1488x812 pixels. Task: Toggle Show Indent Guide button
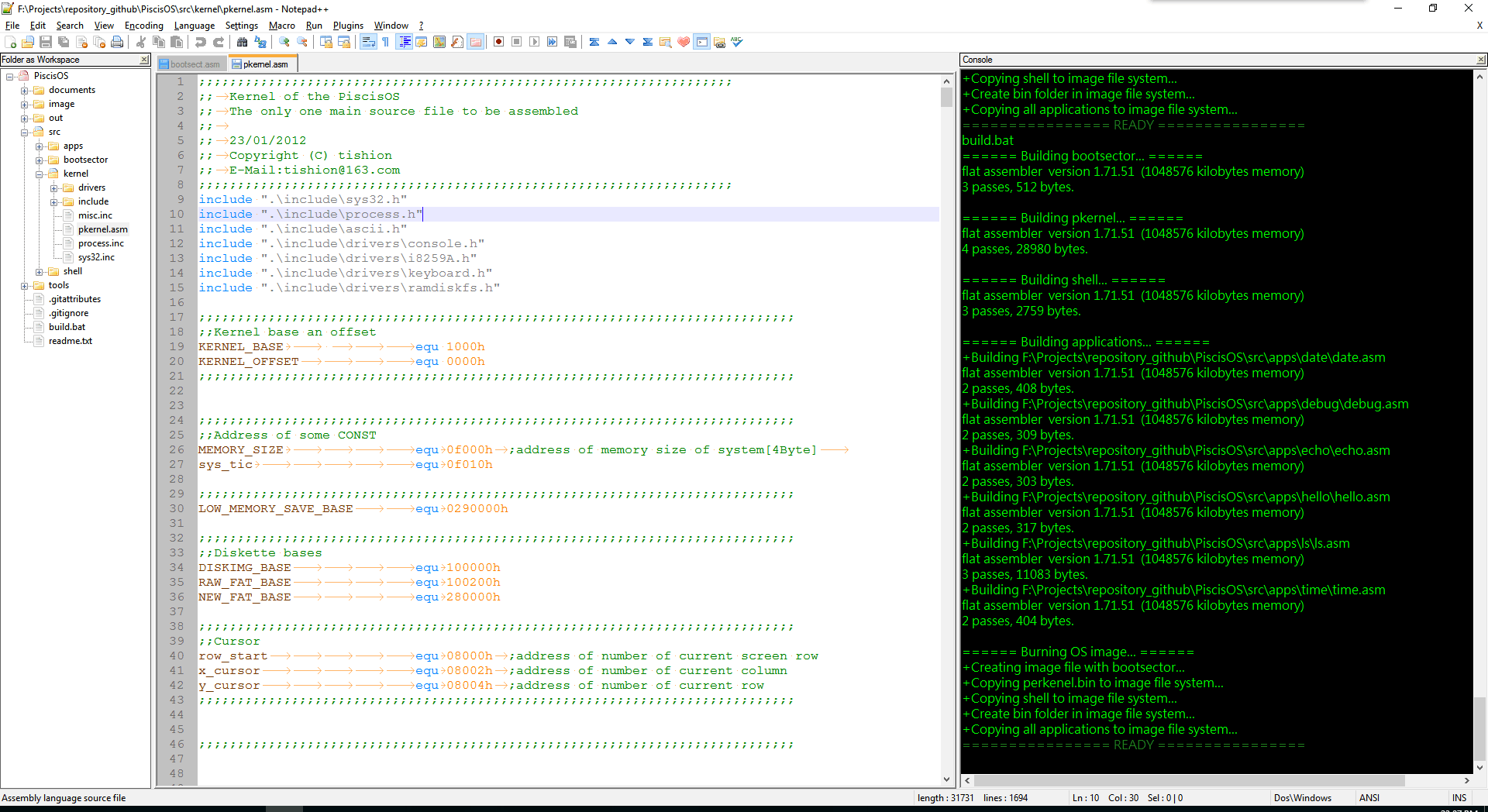pos(404,42)
